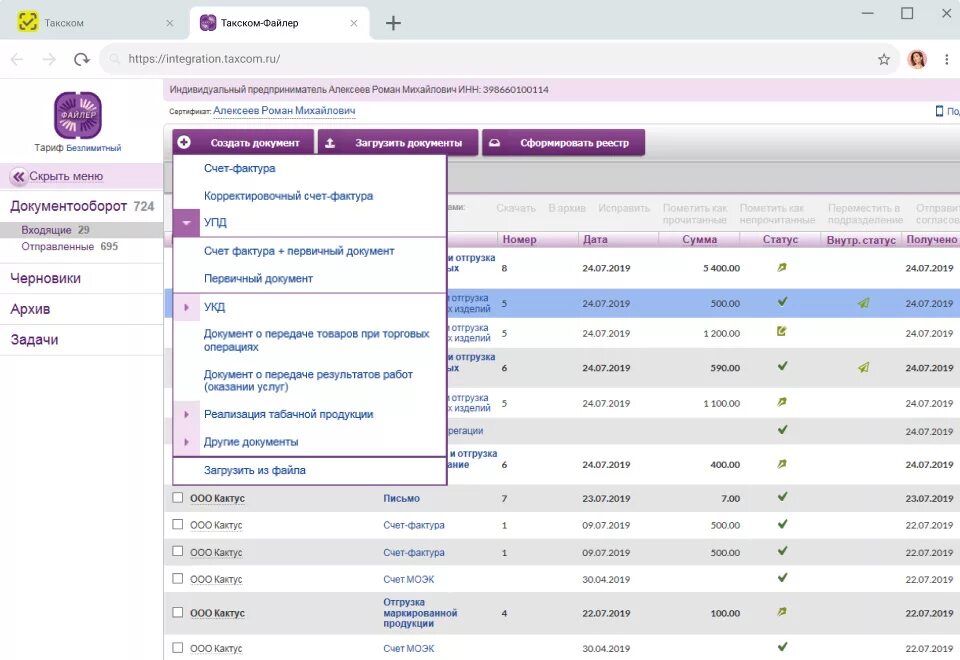The height and width of the screenshot is (660, 960).
Task: Open Документооборот section
Action: click(x=69, y=206)
